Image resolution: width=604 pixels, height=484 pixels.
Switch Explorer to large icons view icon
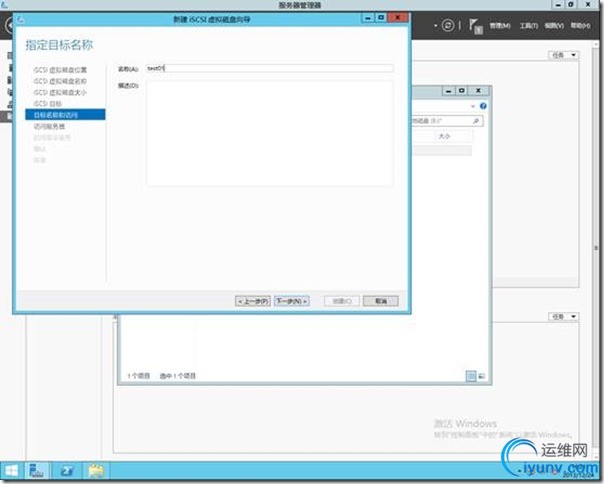pyautogui.click(x=482, y=376)
